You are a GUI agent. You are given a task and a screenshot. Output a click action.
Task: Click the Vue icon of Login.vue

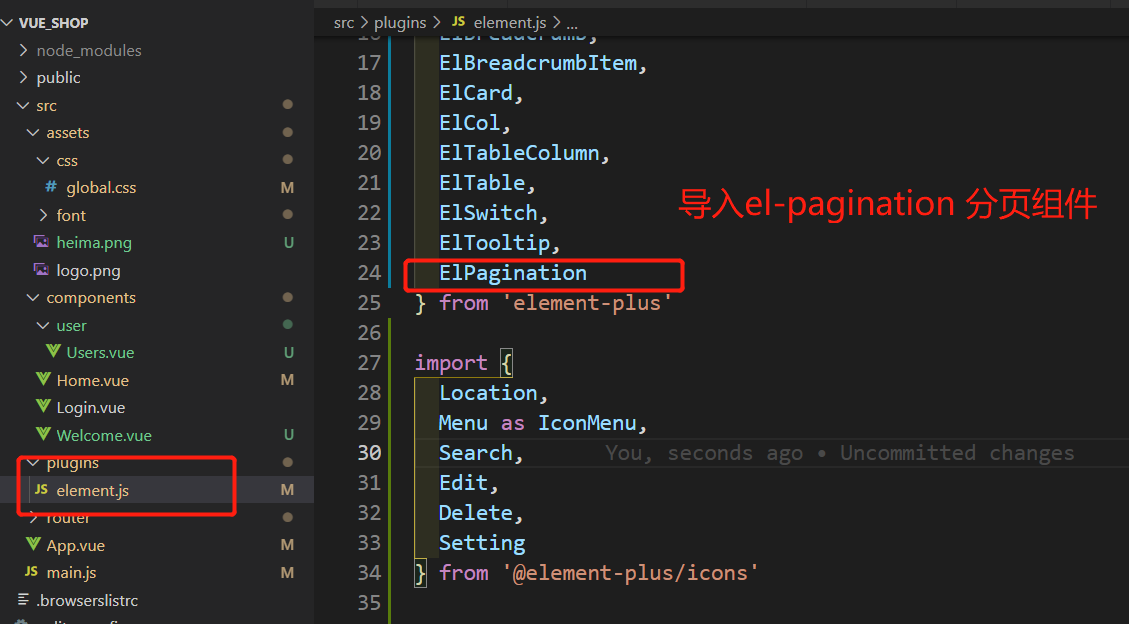click(43, 406)
